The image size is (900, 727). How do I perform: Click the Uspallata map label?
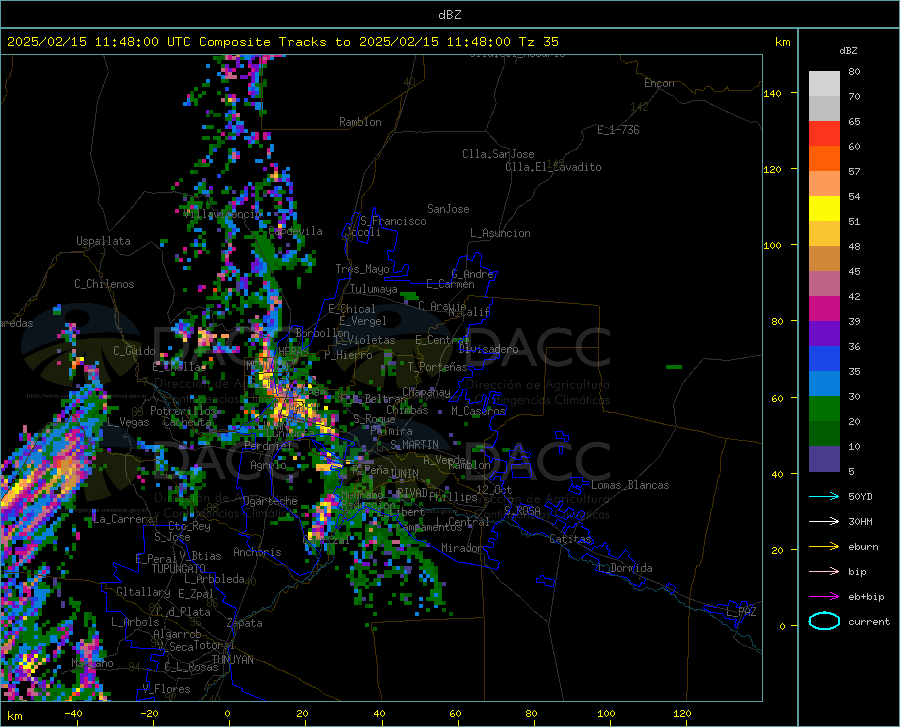pos(103,241)
